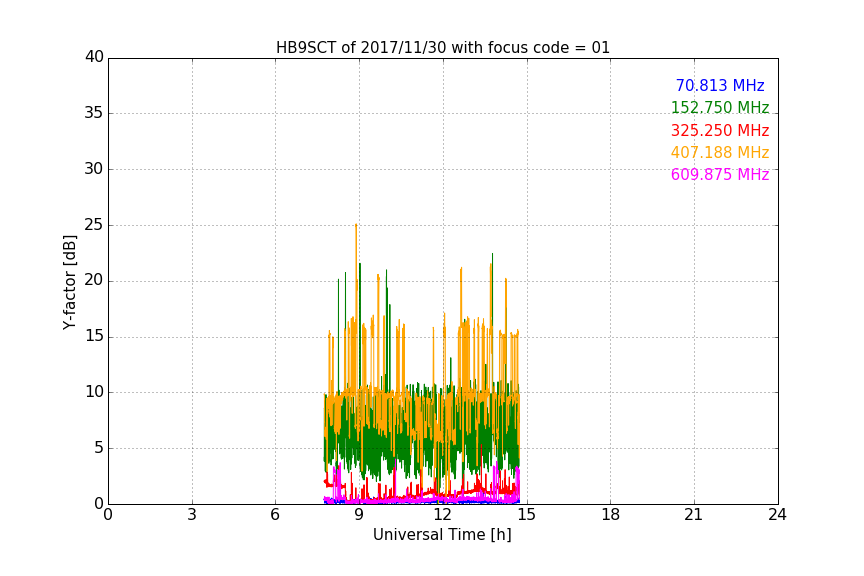Screen dimensions: 864x576
Task: Click the y-axis tick label 30
Action: pos(94,169)
